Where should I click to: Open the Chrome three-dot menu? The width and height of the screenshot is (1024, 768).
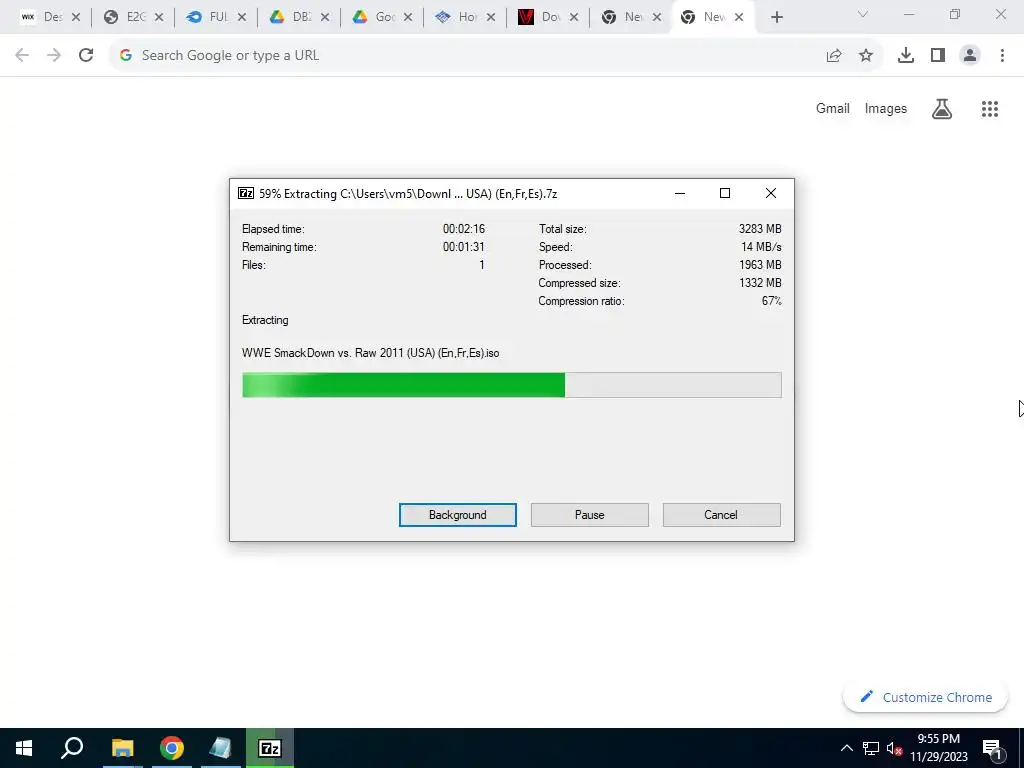click(x=1002, y=56)
